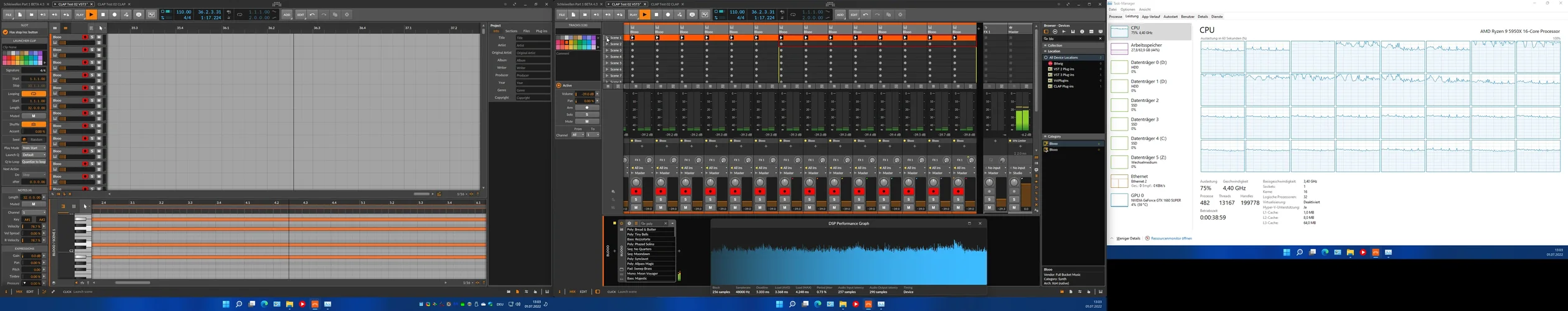
Task: Open the Sections tab in the Project panel
Action: click(x=511, y=31)
